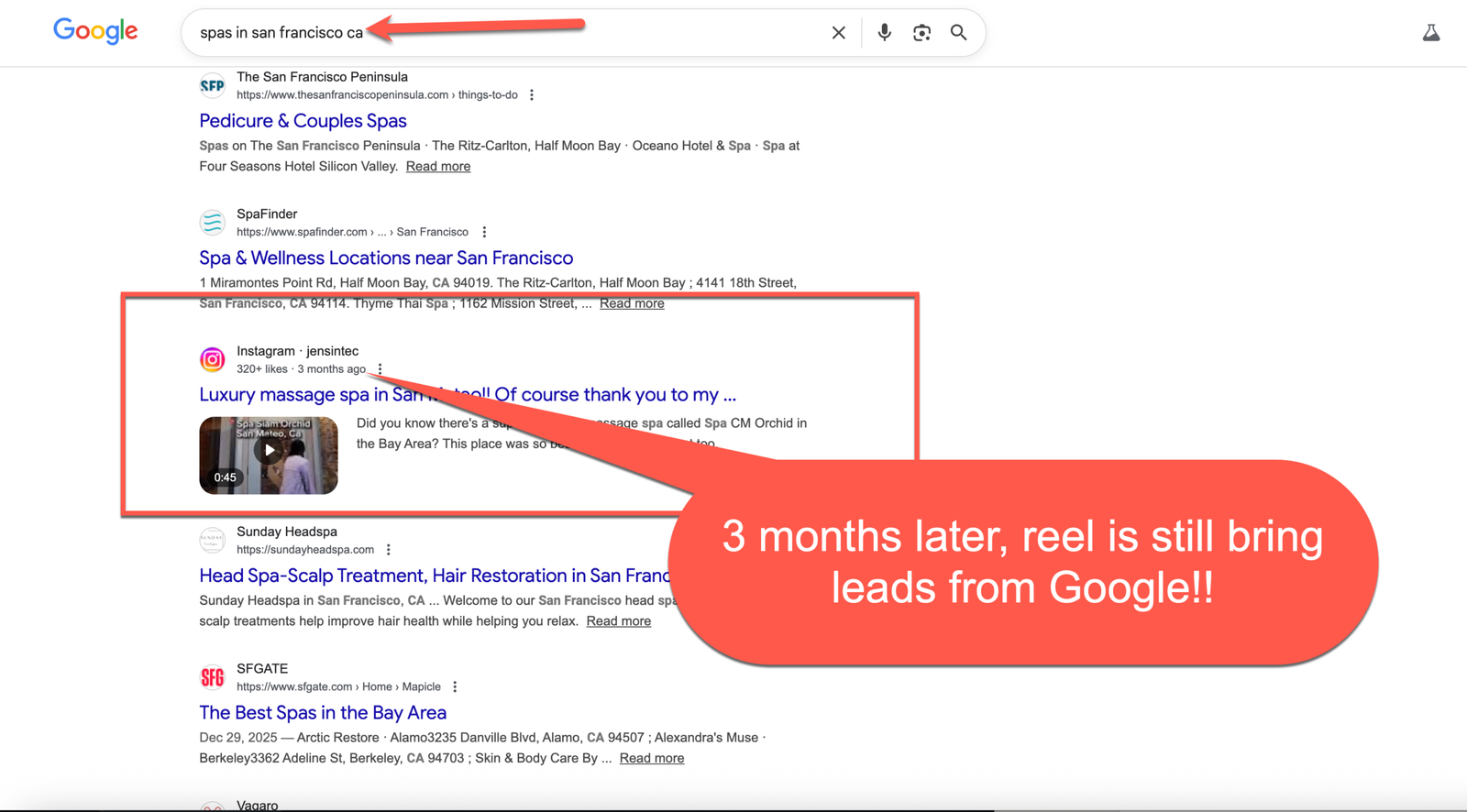Click the Instagram favicon icon

pos(213,359)
